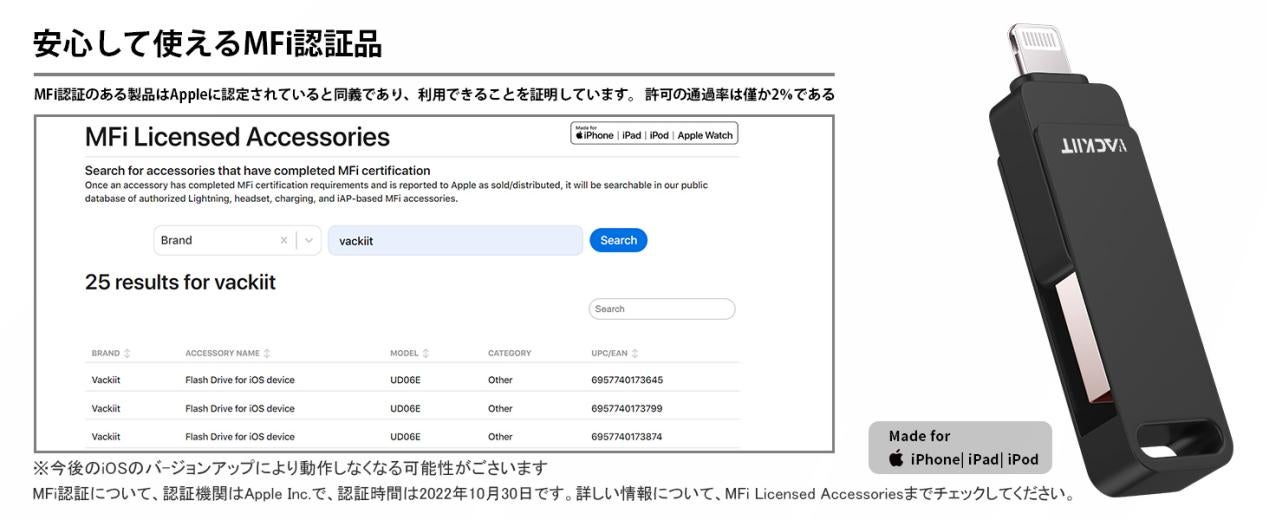Click the 安心して使えるMFi認証品 headline
The width and height of the screenshot is (1269, 520).
coord(207,43)
